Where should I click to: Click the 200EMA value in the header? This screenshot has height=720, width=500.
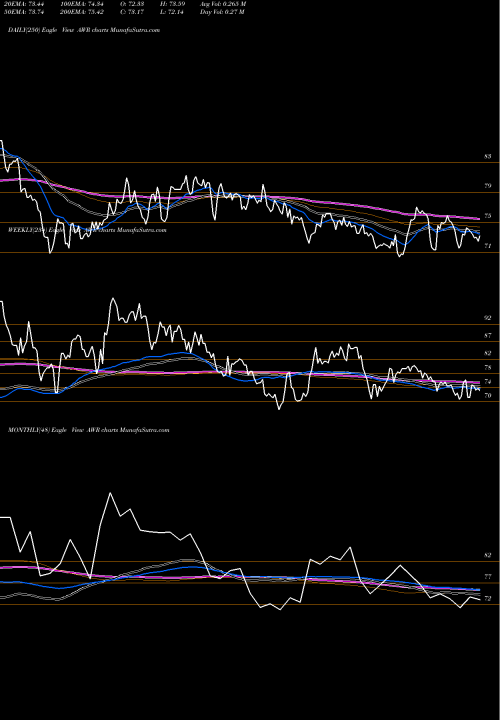[82, 12]
